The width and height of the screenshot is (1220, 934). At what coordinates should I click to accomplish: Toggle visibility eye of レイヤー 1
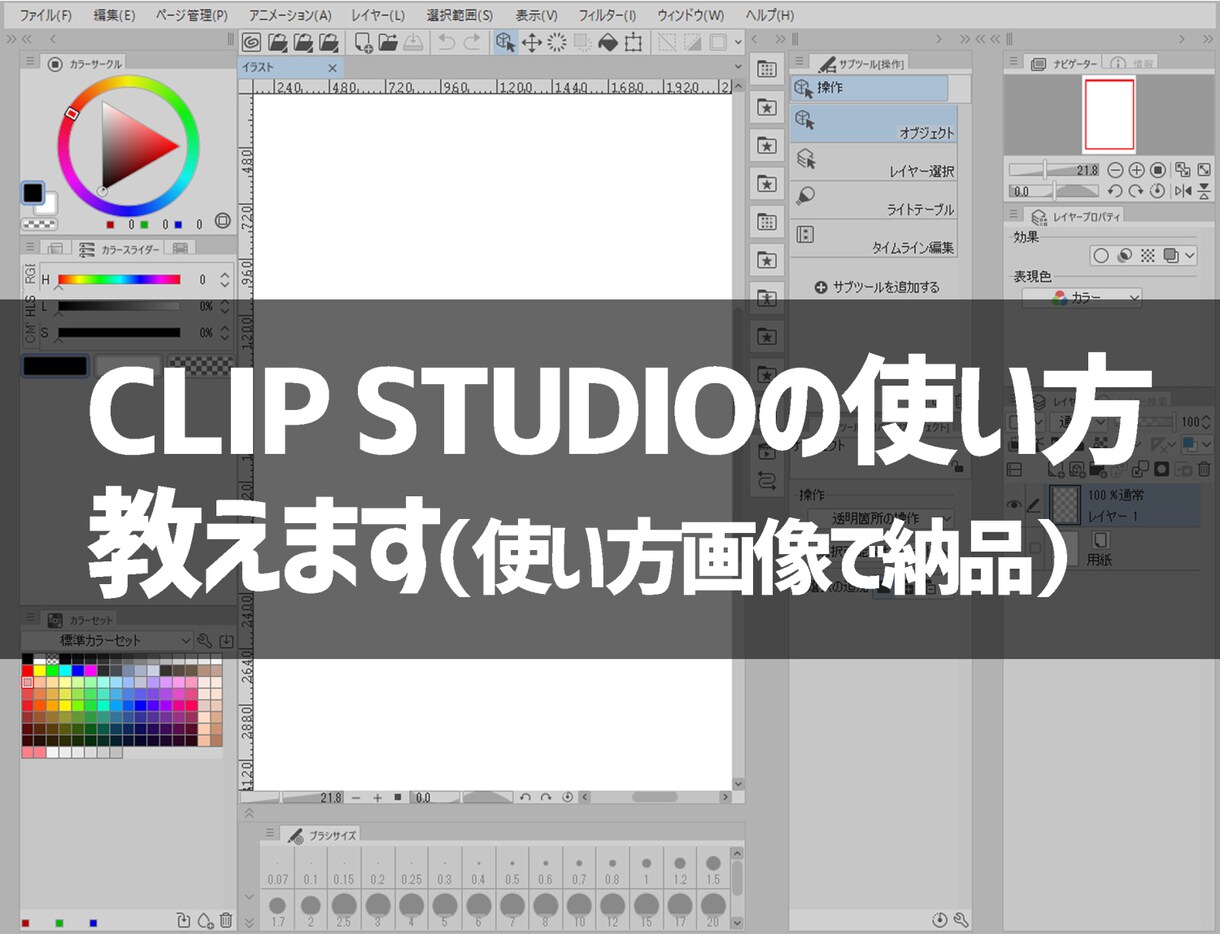1014,505
